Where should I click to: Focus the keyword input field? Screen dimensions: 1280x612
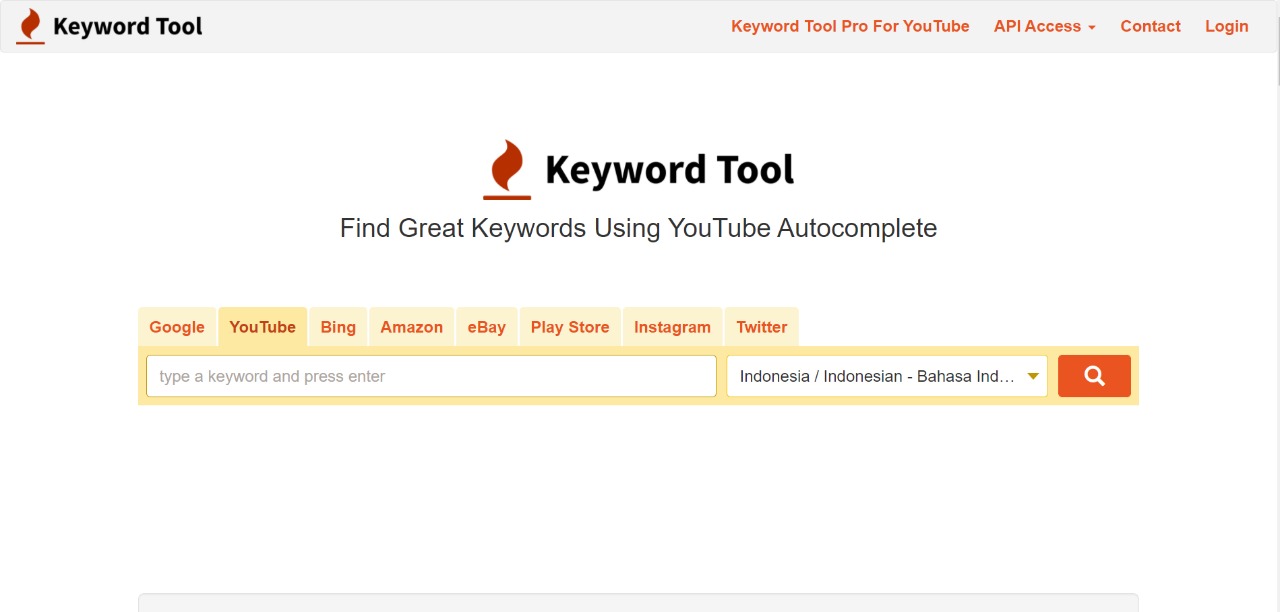point(431,376)
